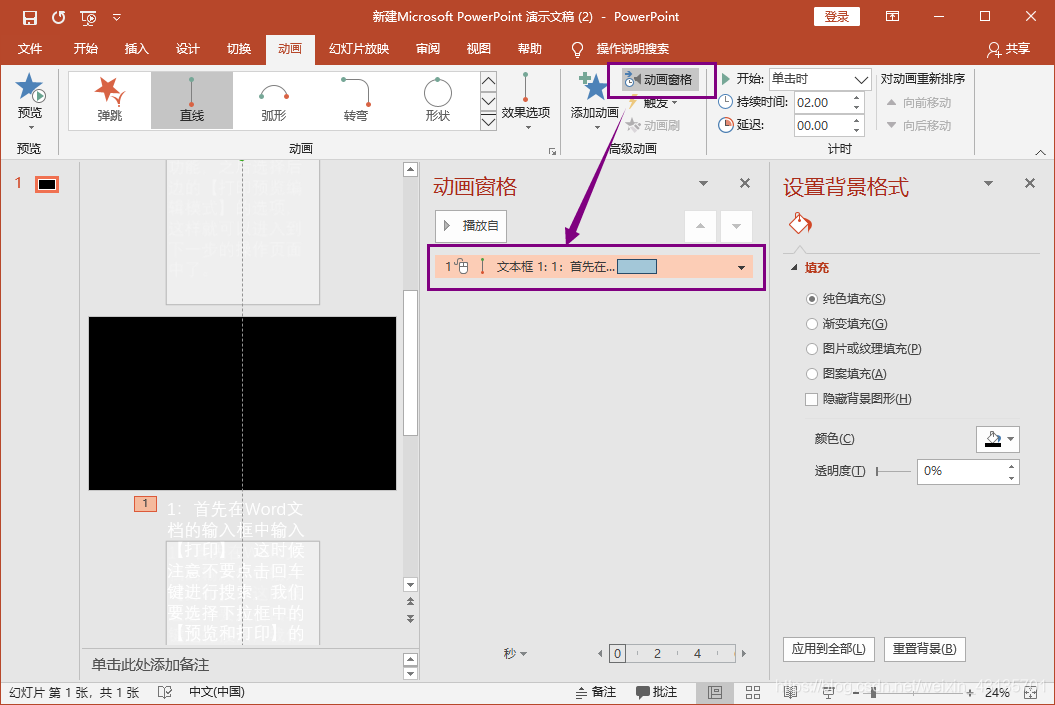The image size is (1055, 705).
Task: Click the fill paint bucket icon
Action: tap(800, 223)
